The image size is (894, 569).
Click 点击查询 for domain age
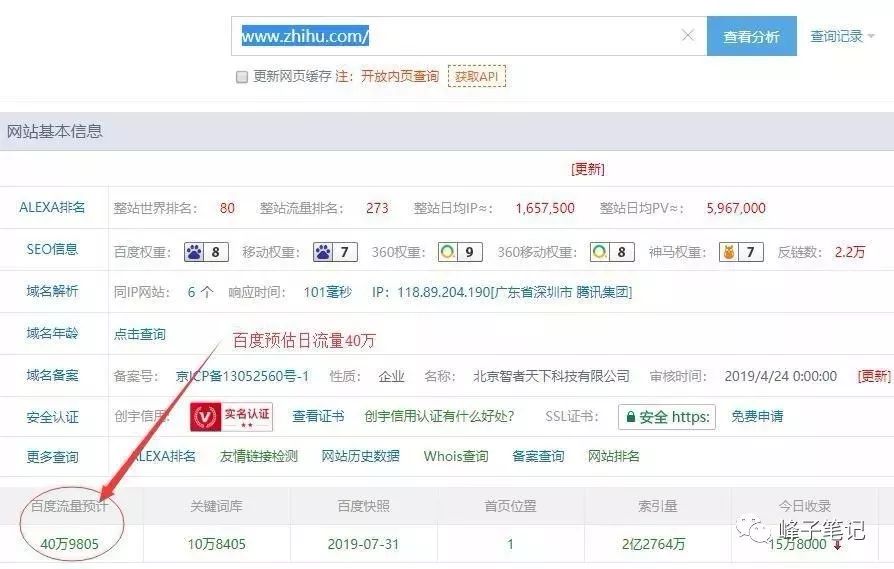[140, 334]
